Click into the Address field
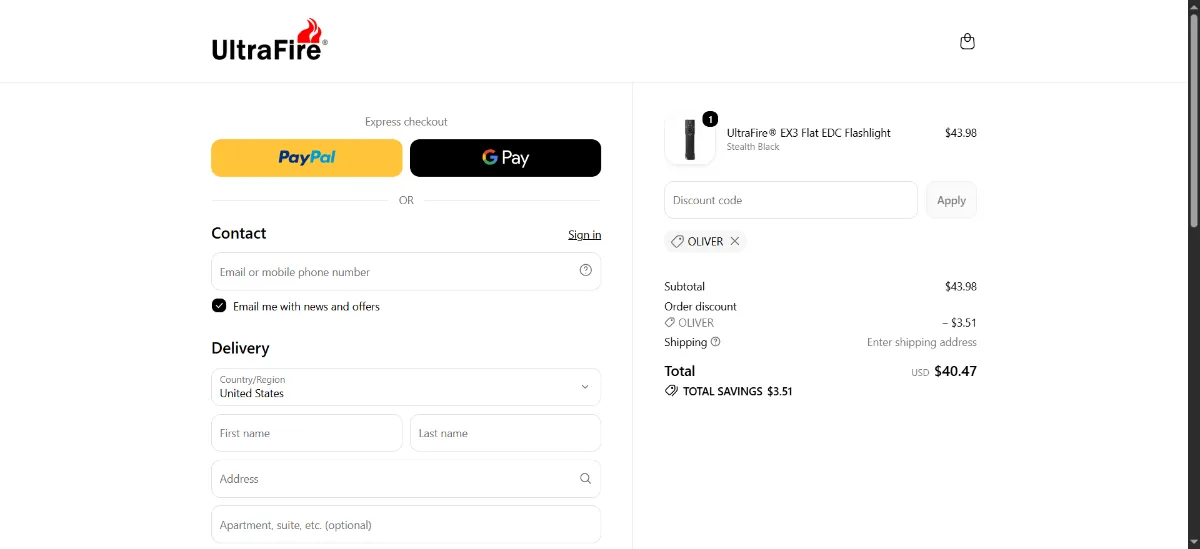1200x549 pixels. pos(406,479)
